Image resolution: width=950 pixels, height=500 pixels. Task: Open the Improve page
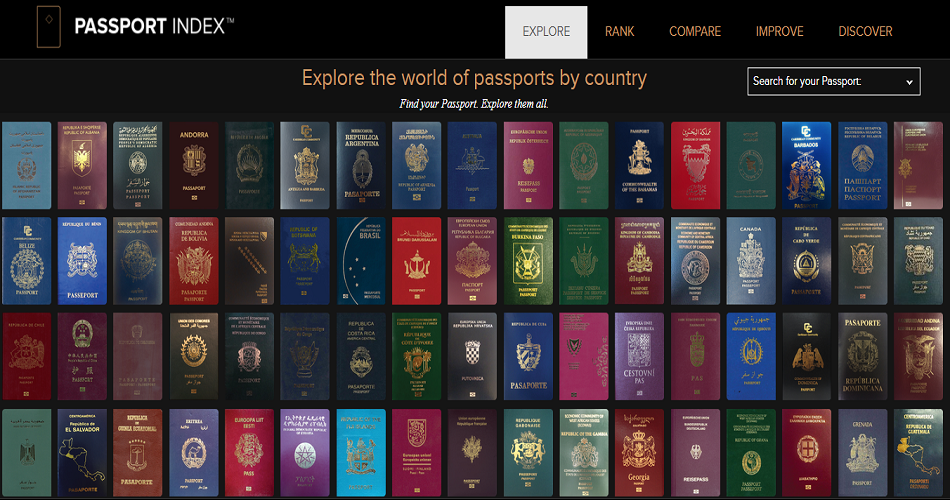pyautogui.click(x=779, y=32)
